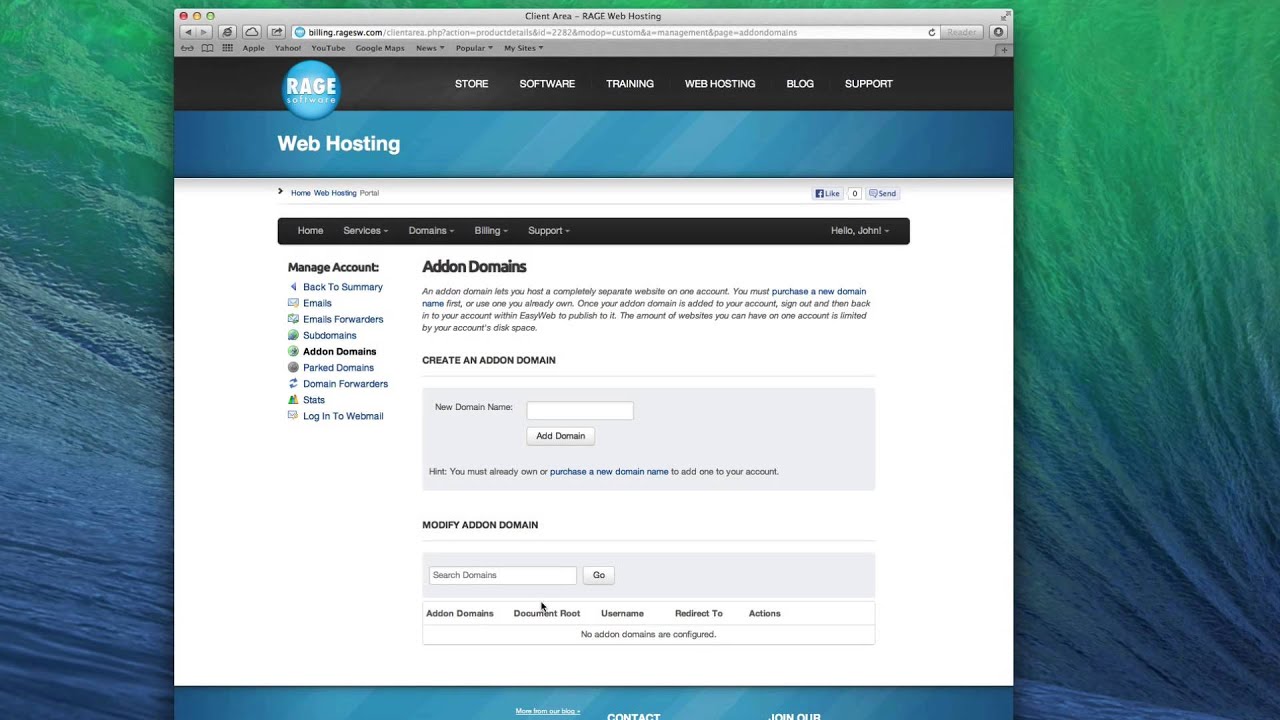
Task: Click the Log In To Webmail icon
Action: (x=293, y=415)
